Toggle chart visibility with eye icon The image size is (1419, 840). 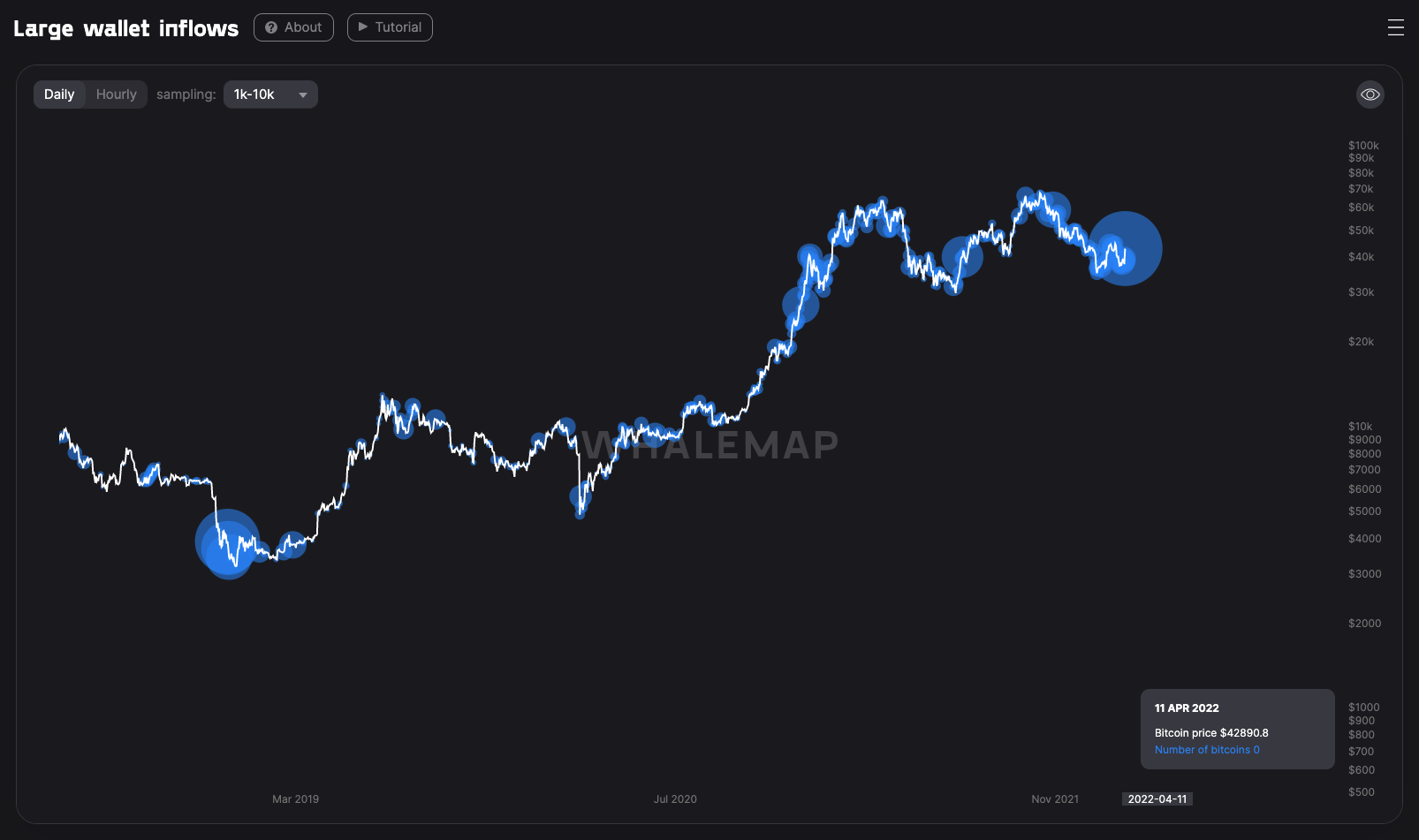click(x=1370, y=95)
